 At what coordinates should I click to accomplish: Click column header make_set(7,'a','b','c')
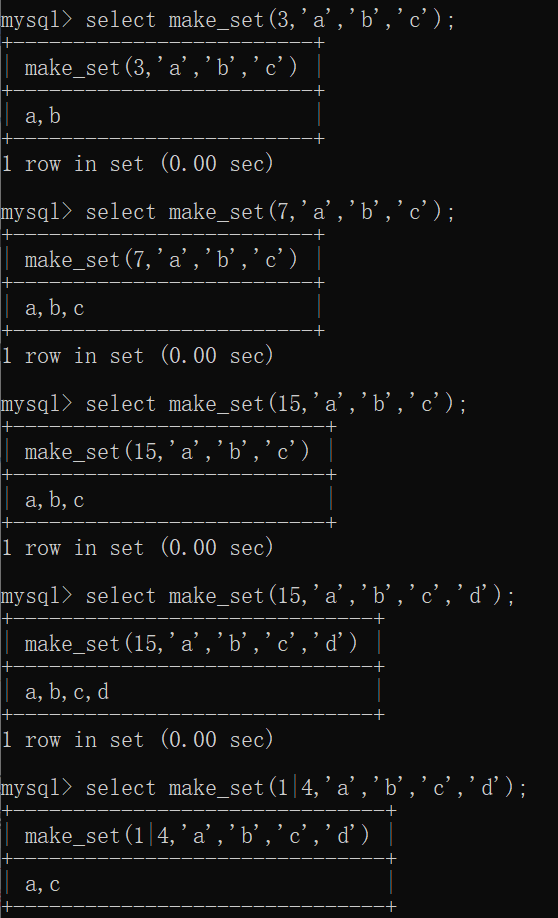[161, 259]
